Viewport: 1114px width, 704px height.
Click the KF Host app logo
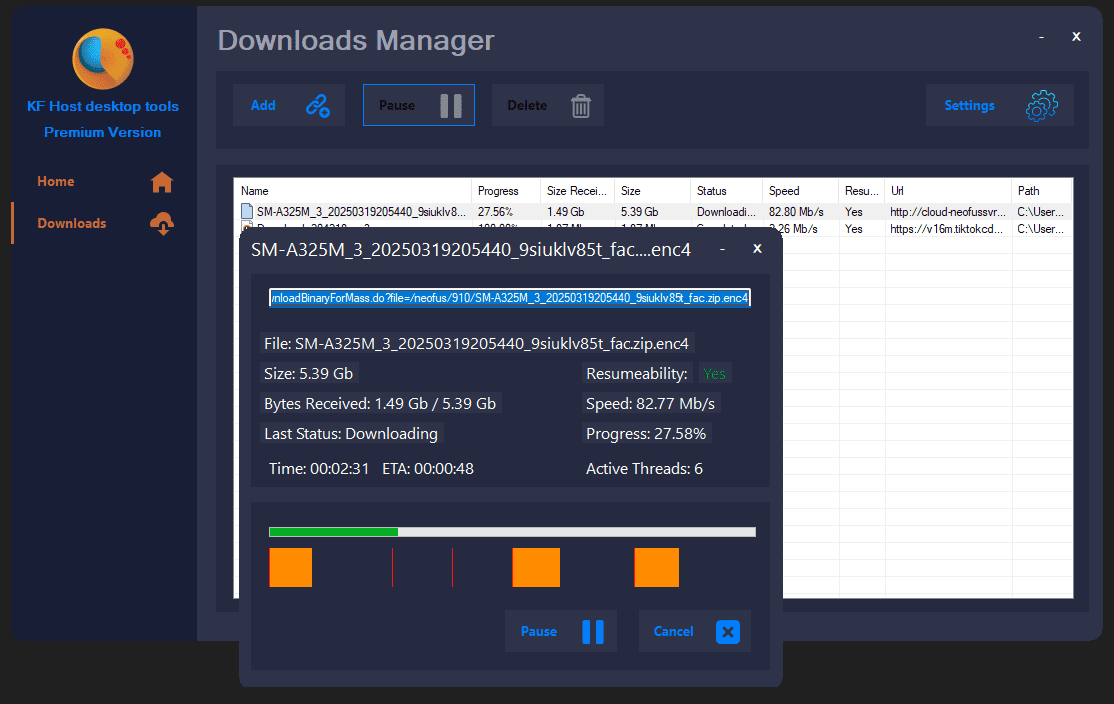103,59
